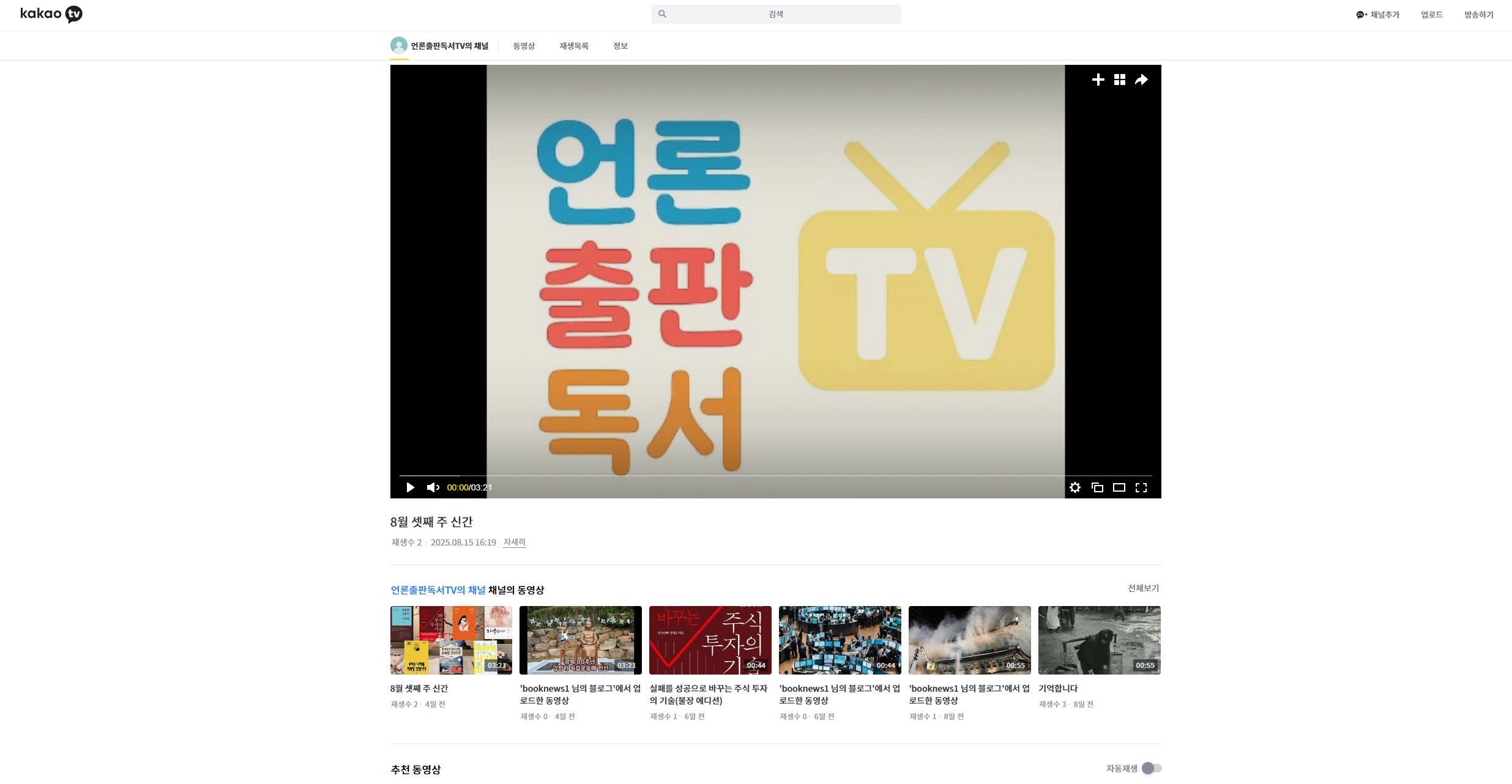This screenshot has width=1512, height=784.
Task: Switch to theater mode view
Action: [1119, 487]
